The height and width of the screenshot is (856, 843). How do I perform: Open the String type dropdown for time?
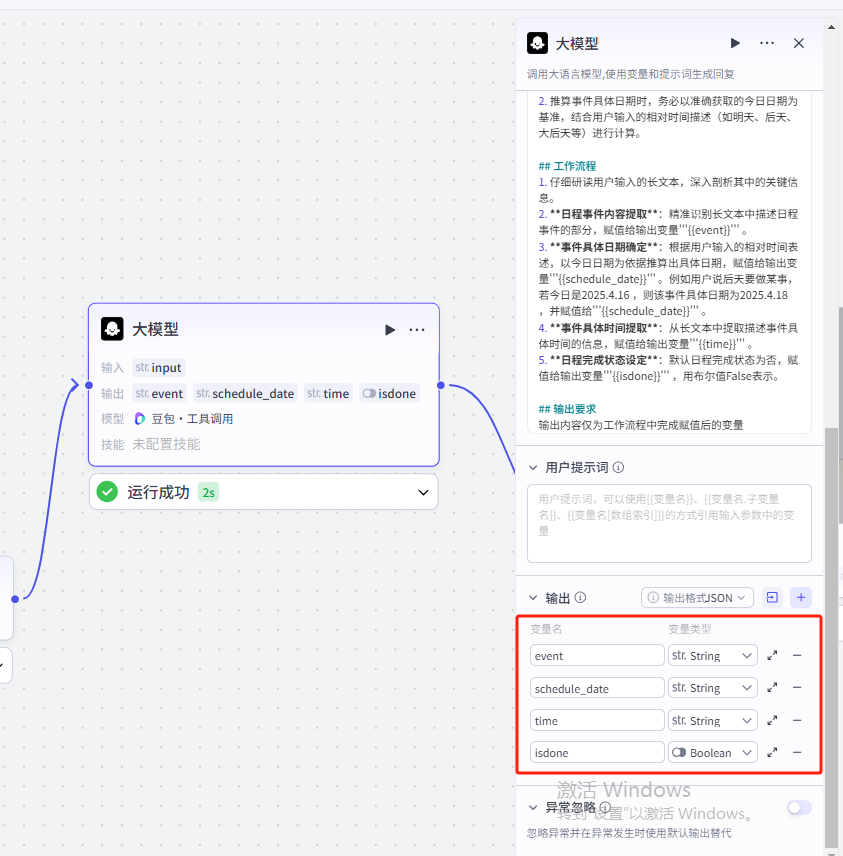713,720
